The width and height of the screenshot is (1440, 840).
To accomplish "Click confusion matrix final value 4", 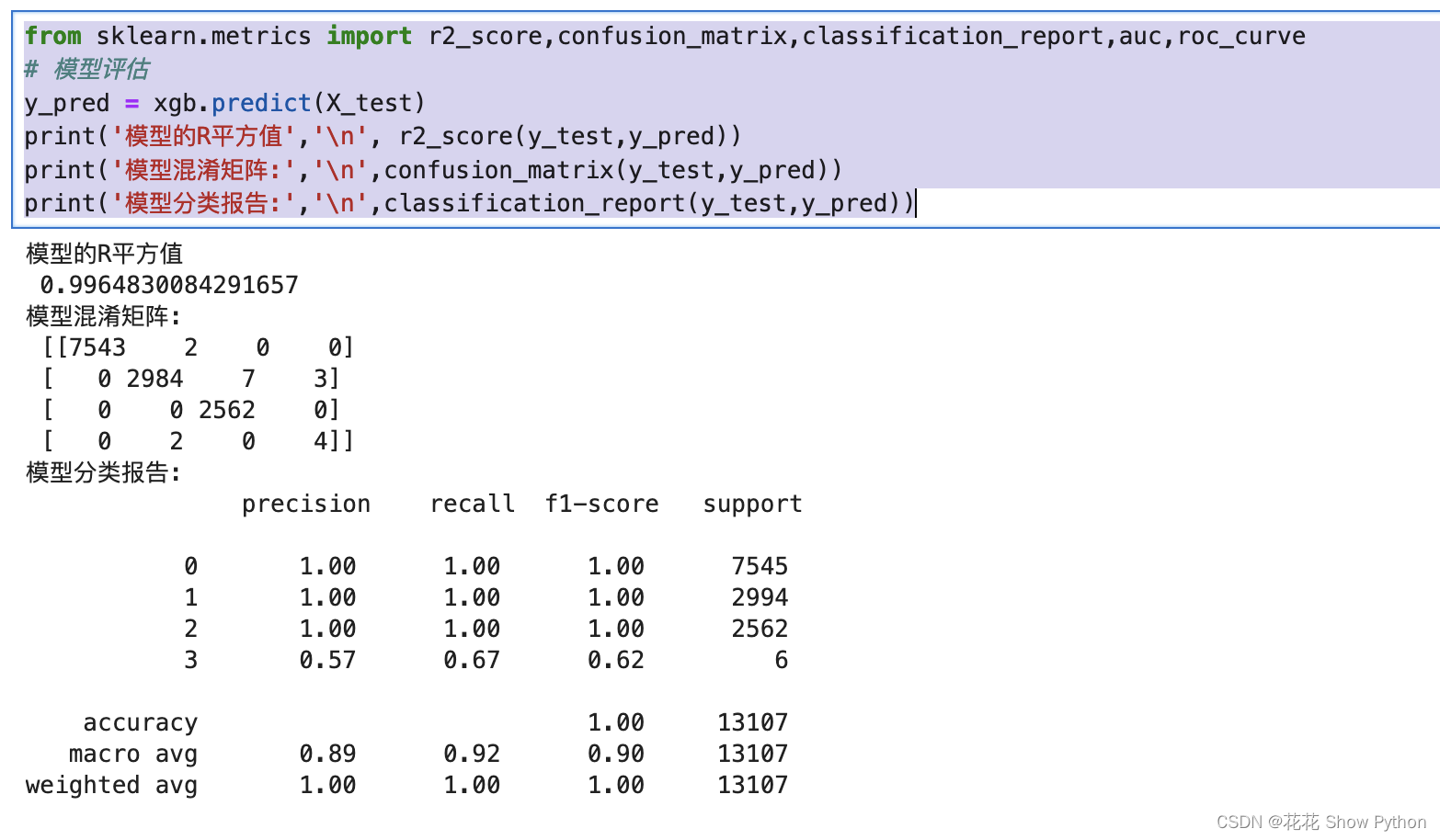I will coord(321,441).
